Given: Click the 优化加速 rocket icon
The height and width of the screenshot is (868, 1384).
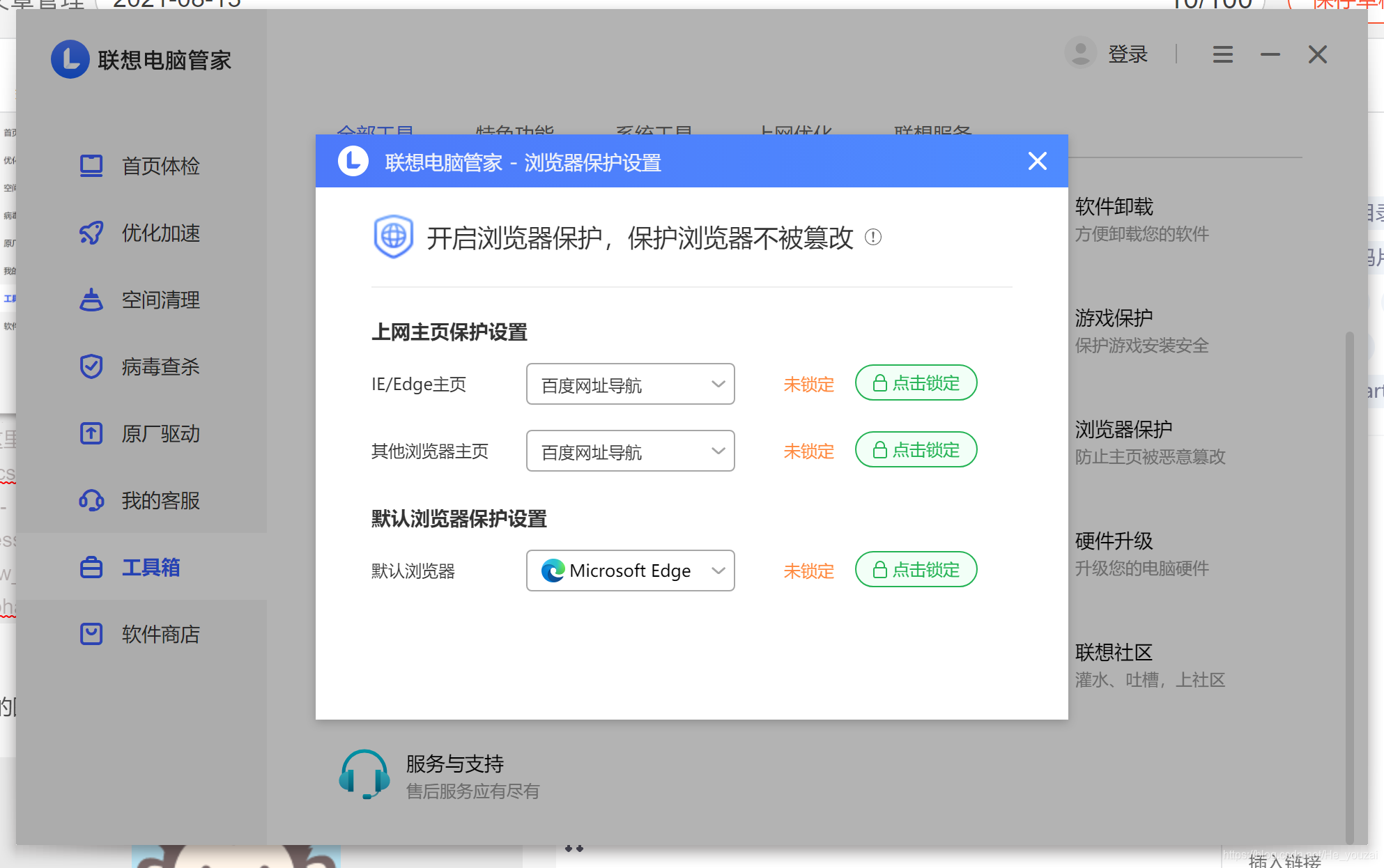Looking at the screenshot, I should [x=91, y=233].
